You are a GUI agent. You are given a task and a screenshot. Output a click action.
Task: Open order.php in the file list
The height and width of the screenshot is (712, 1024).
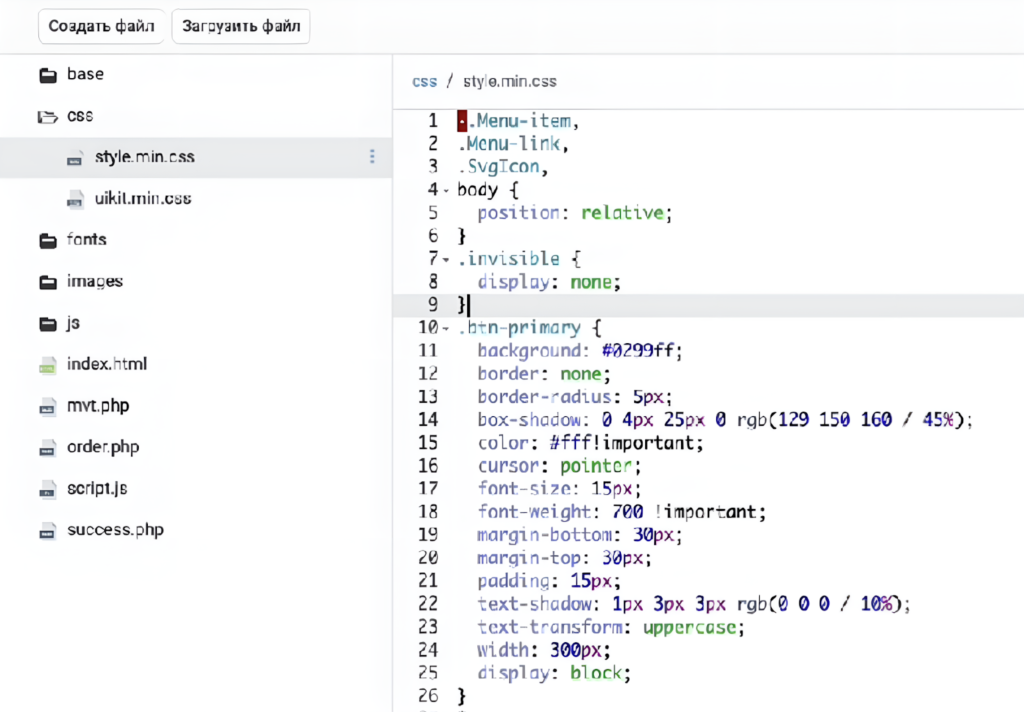point(102,447)
